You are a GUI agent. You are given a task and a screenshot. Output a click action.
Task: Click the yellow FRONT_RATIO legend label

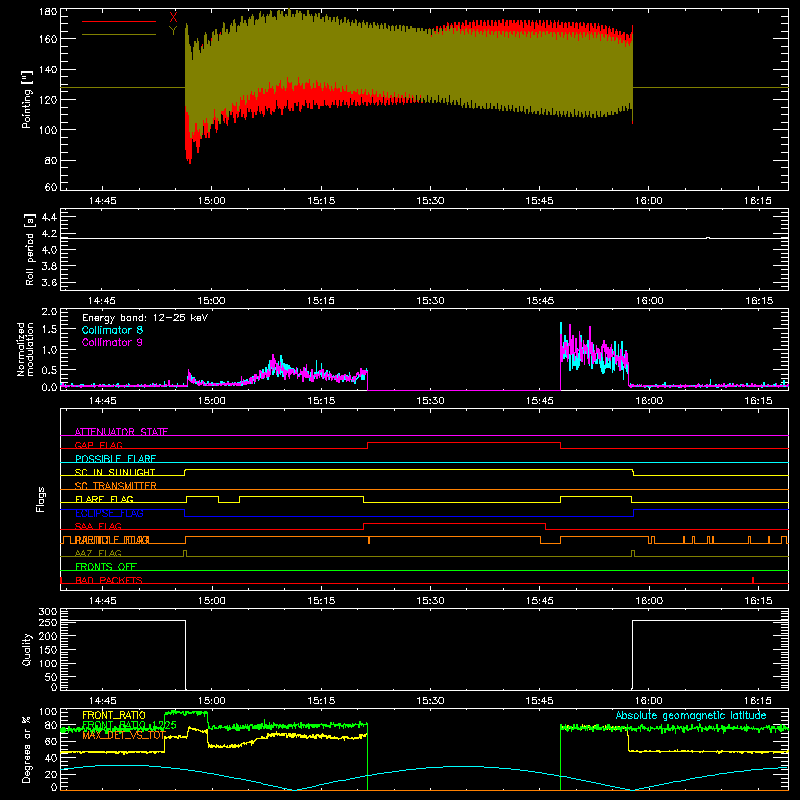[x=114, y=715]
